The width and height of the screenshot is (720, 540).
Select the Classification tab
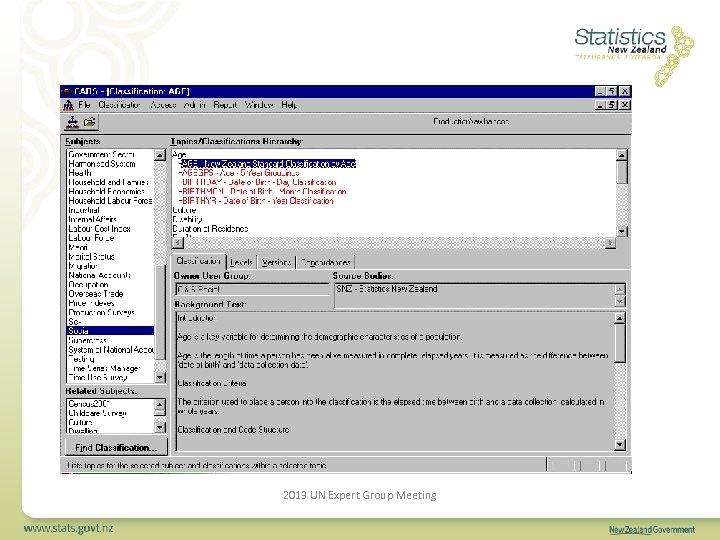coord(198,261)
